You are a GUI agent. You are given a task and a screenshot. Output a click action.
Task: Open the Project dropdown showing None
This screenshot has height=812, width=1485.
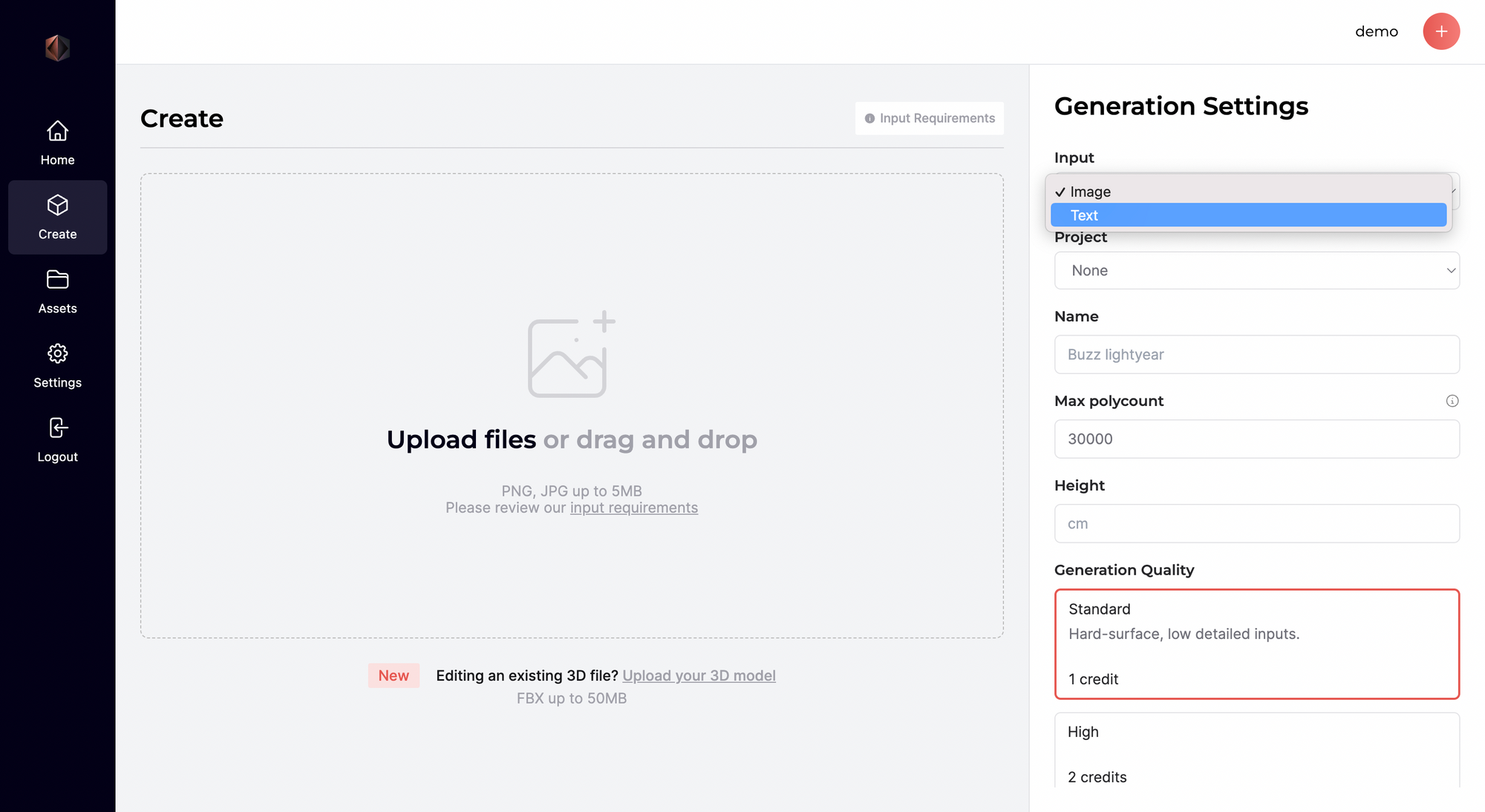[1256, 270]
